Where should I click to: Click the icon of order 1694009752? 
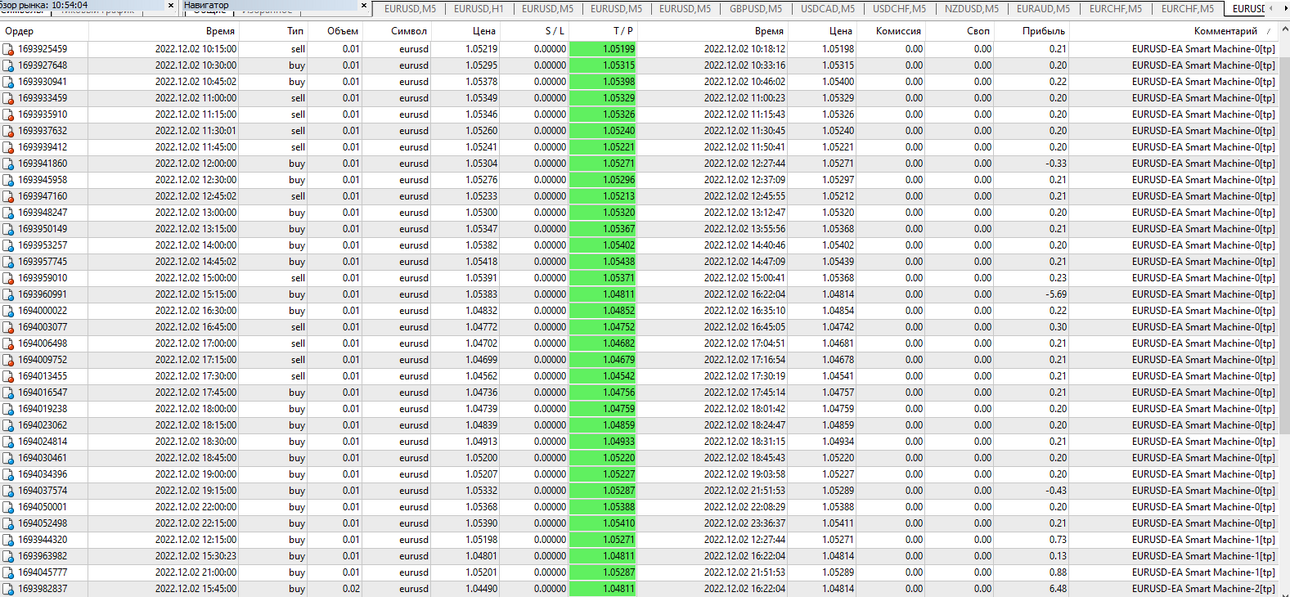click(9, 359)
